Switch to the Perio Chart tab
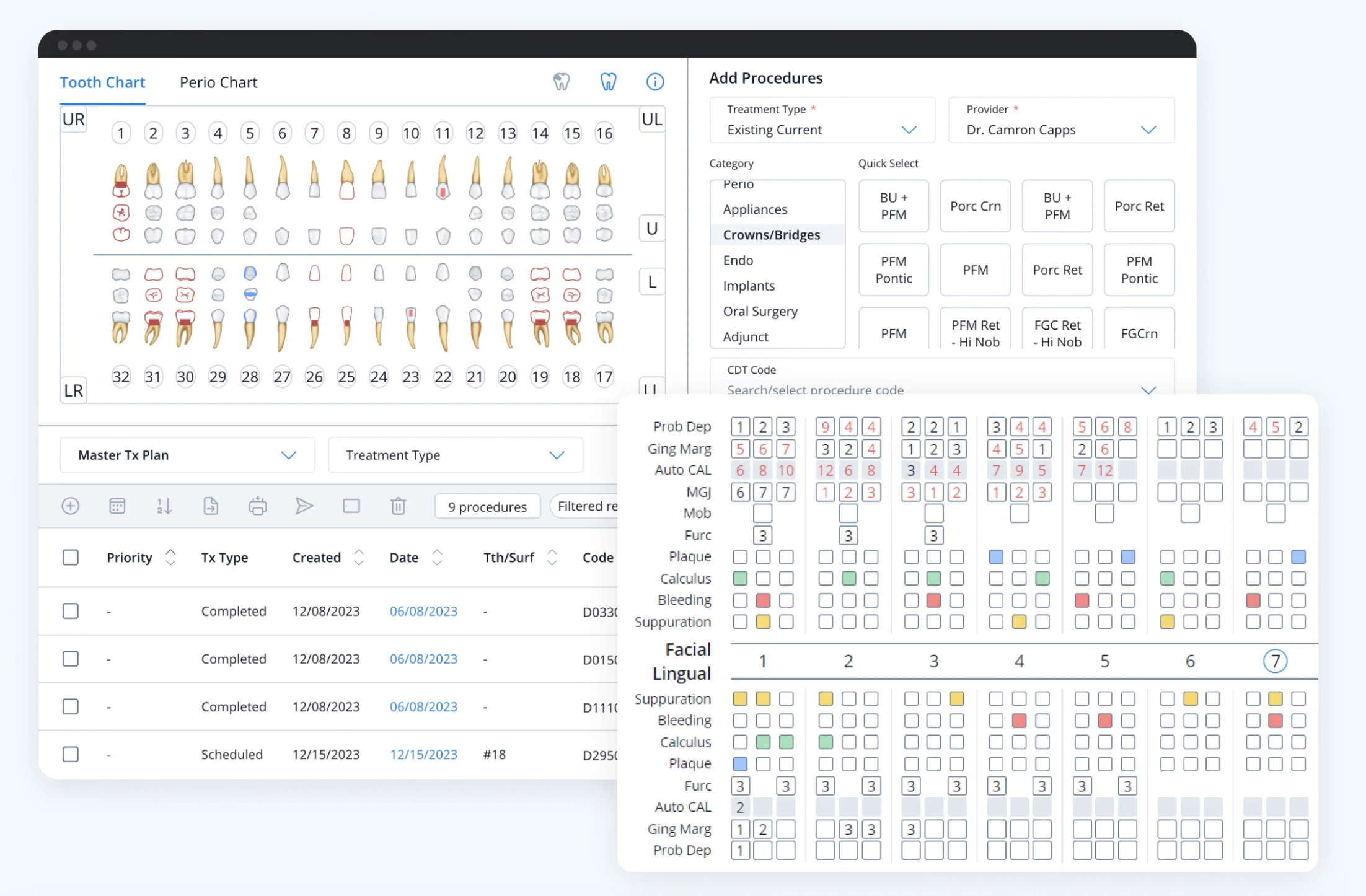 click(218, 82)
